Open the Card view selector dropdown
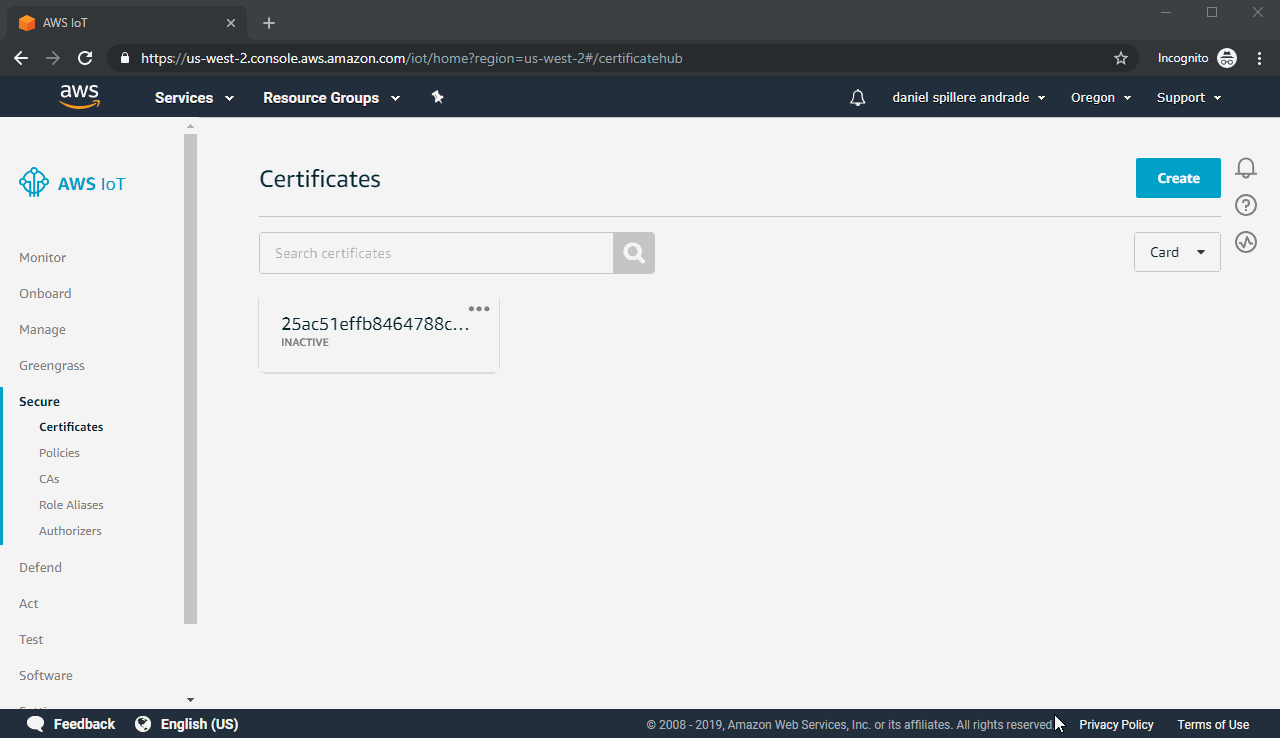Image resolution: width=1280 pixels, height=738 pixels. click(1177, 252)
